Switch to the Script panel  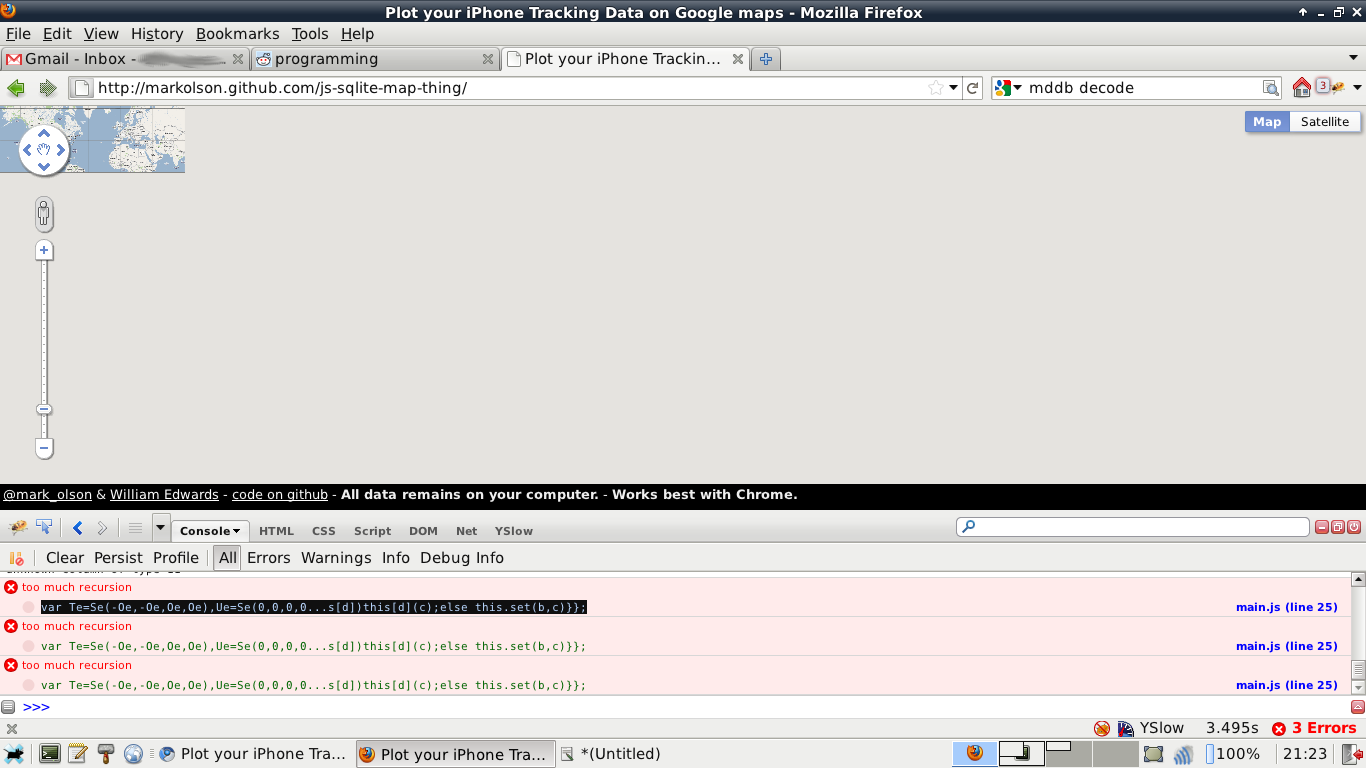tap(372, 531)
